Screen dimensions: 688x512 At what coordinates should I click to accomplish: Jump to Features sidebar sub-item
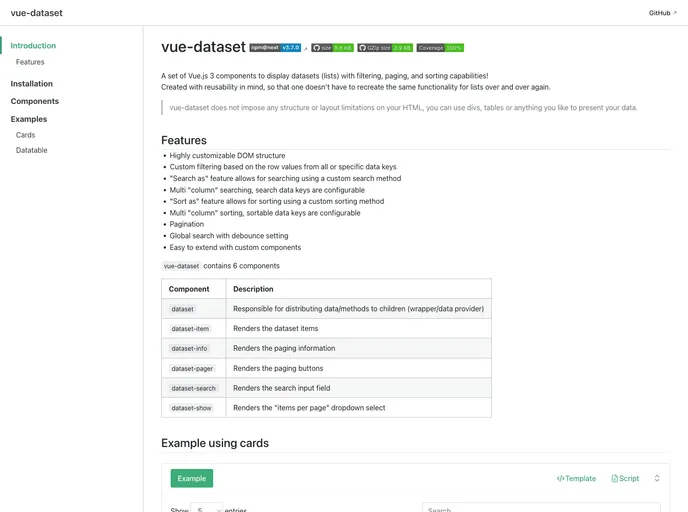click(x=30, y=62)
